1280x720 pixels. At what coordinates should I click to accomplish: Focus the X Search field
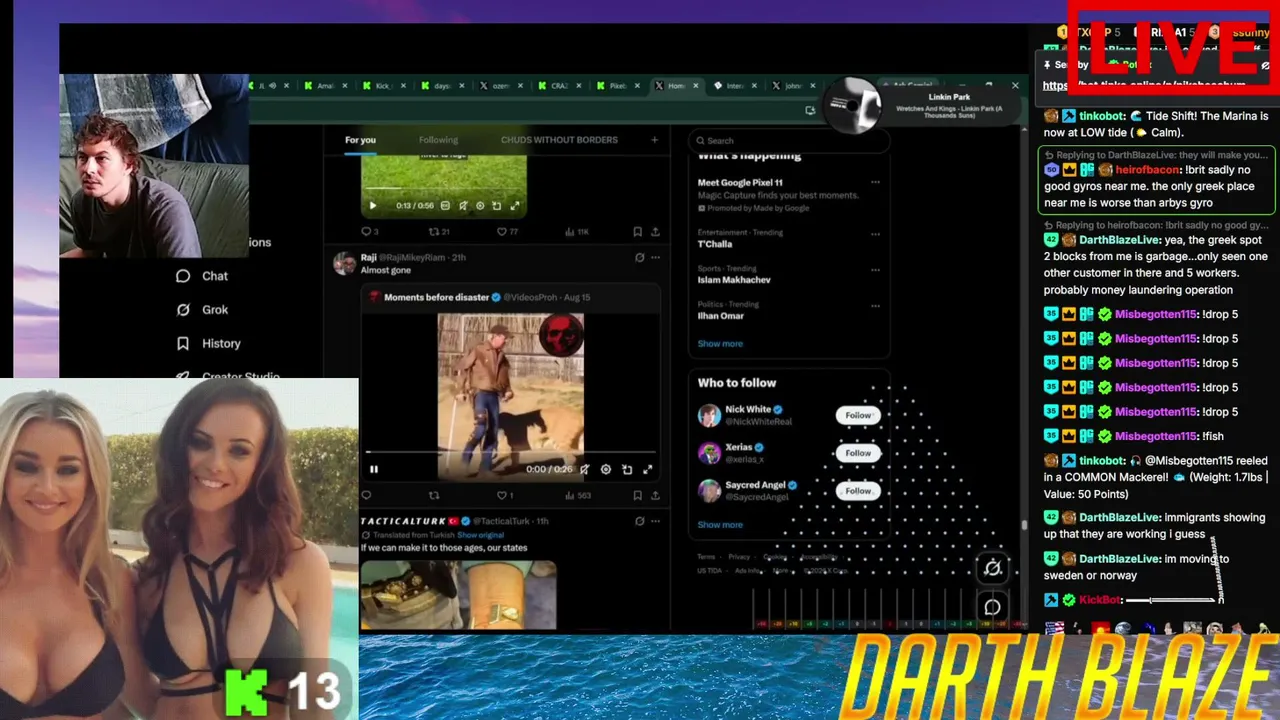click(x=788, y=141)
